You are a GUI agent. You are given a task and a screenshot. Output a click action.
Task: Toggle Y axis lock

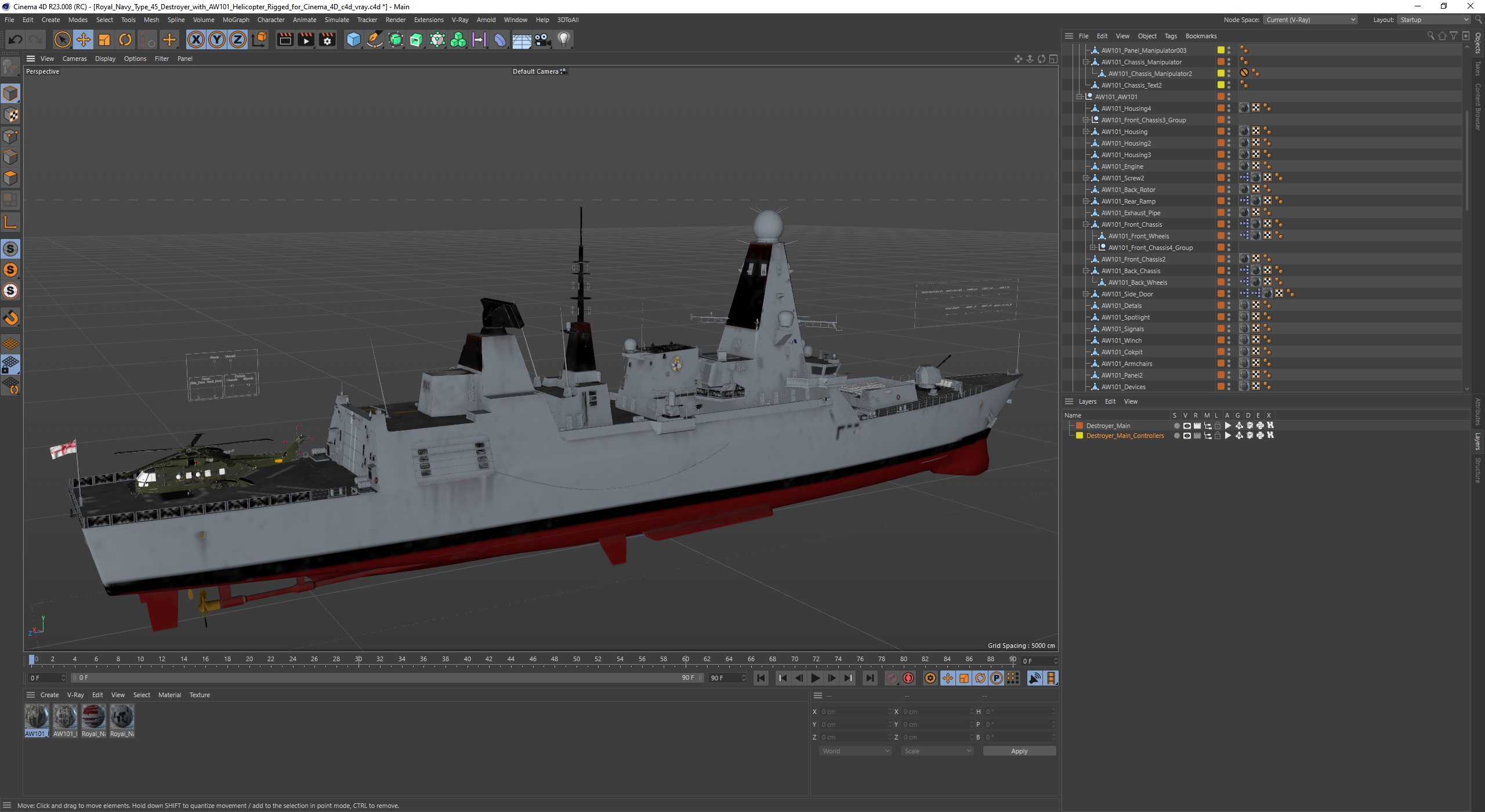tap(217, 39)
